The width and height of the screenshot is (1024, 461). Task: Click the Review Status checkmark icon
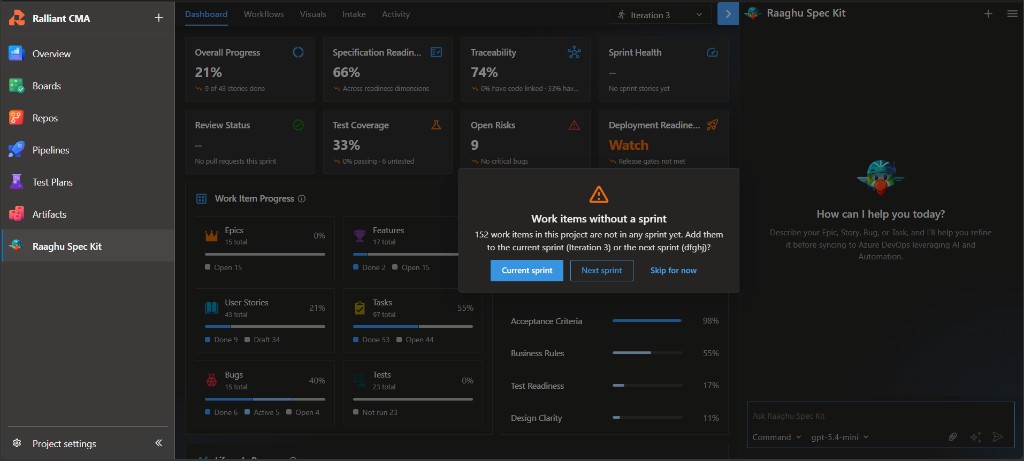298,125
